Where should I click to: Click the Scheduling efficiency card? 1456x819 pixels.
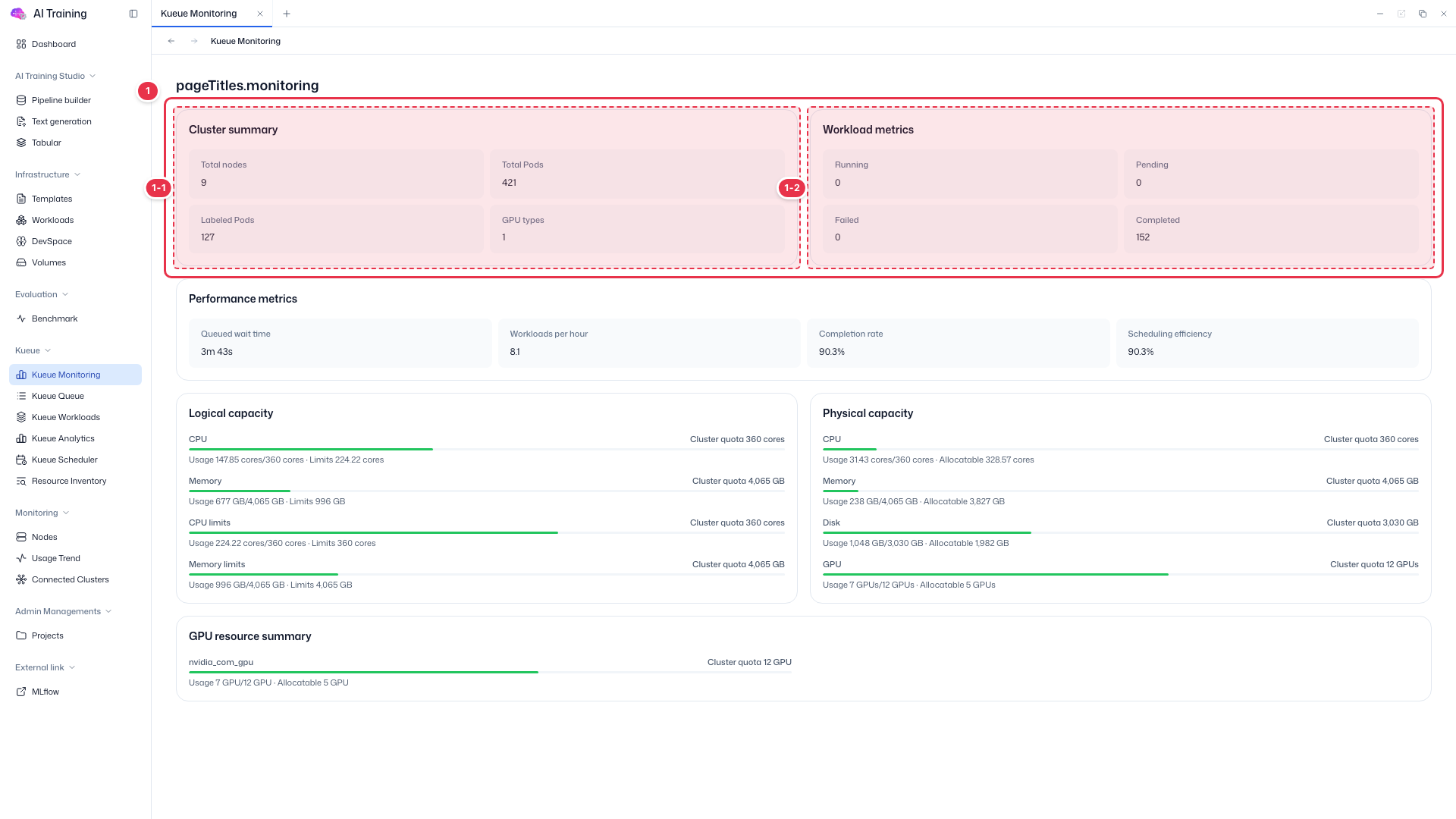1267,343
